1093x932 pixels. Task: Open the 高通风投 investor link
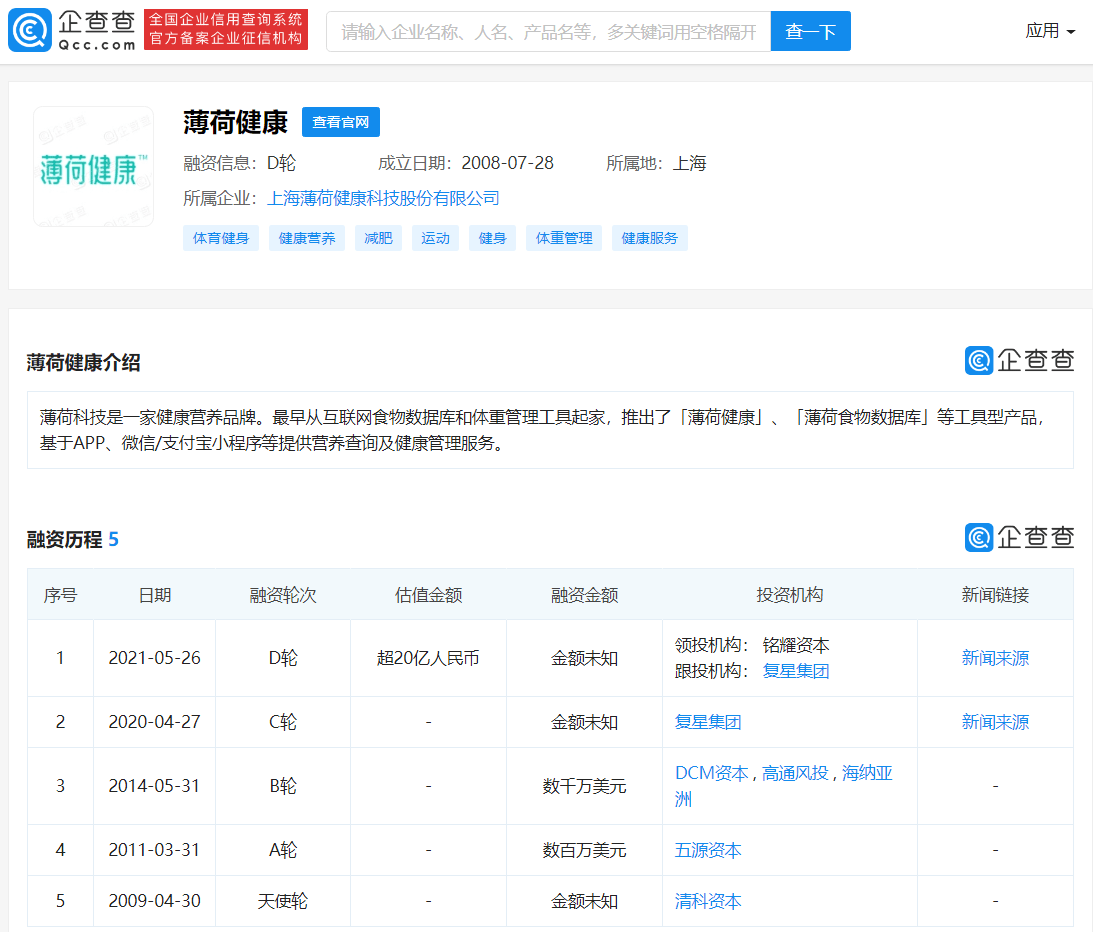coord(795,773)
